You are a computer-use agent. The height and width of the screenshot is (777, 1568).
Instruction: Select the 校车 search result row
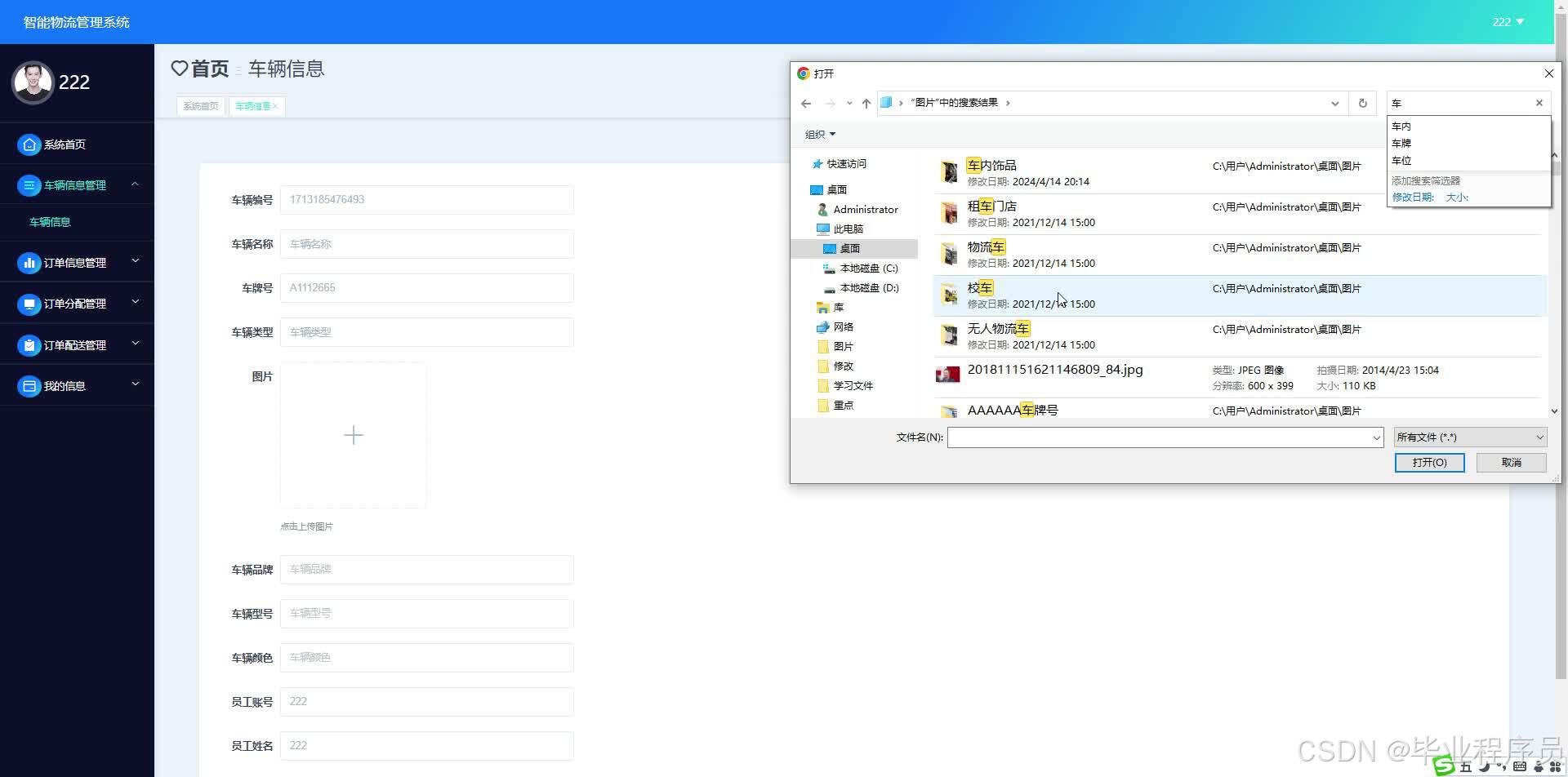pyautogui.click(x=1239, y=295)
